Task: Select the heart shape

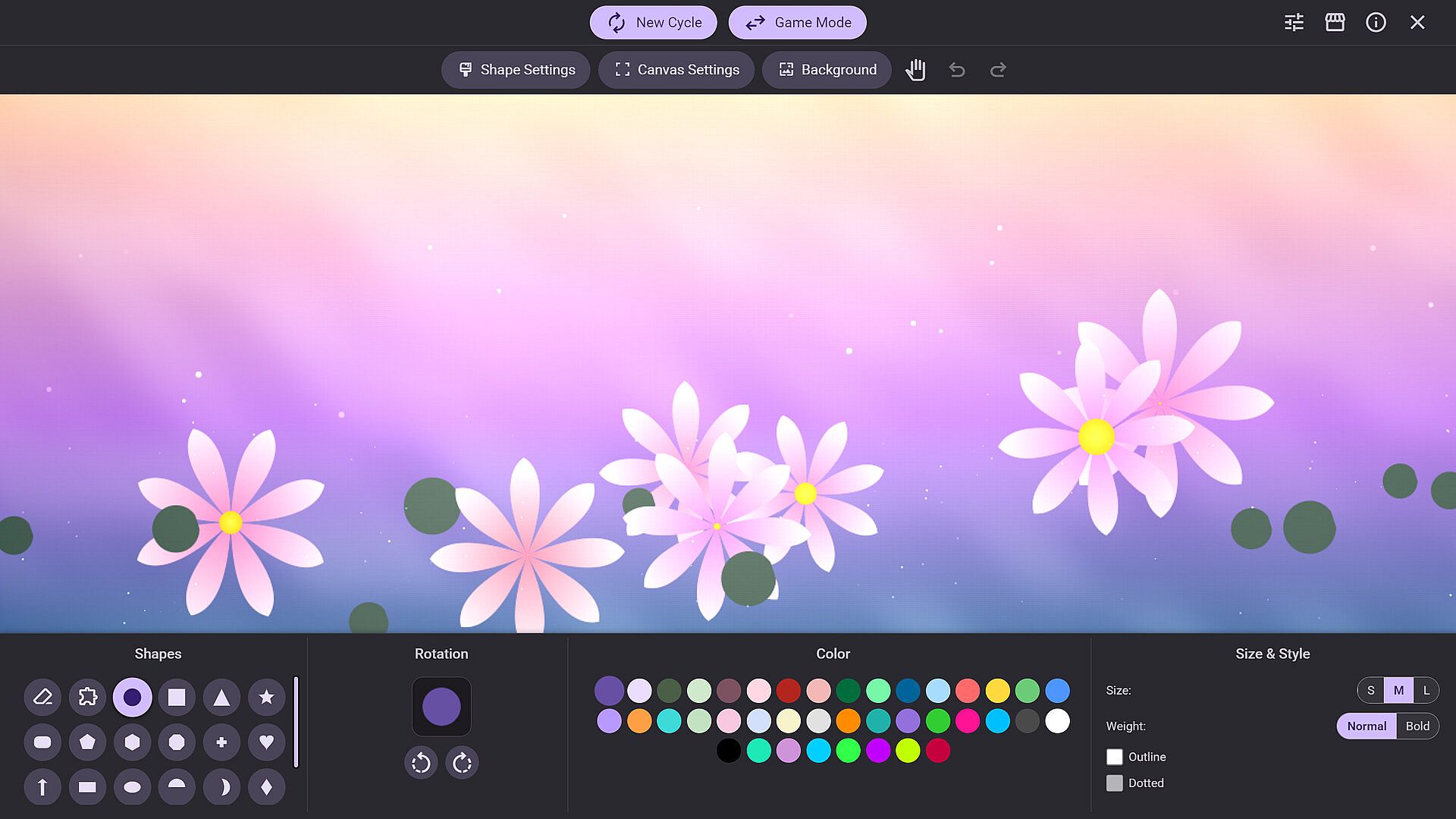Action: coord(266,742)
